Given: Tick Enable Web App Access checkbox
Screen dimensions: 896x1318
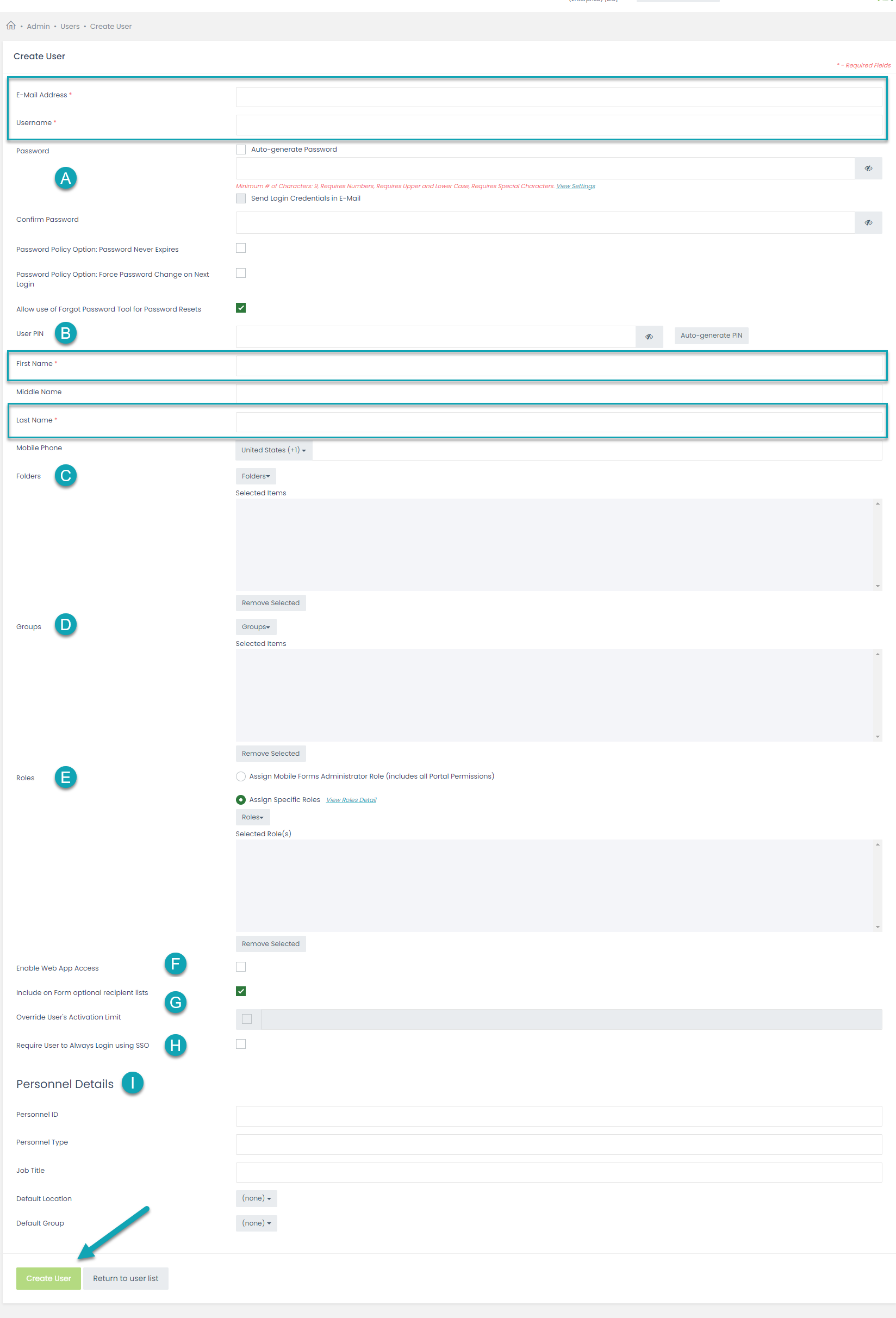Looking at the screenshot, I should click(x=241, y=967).
